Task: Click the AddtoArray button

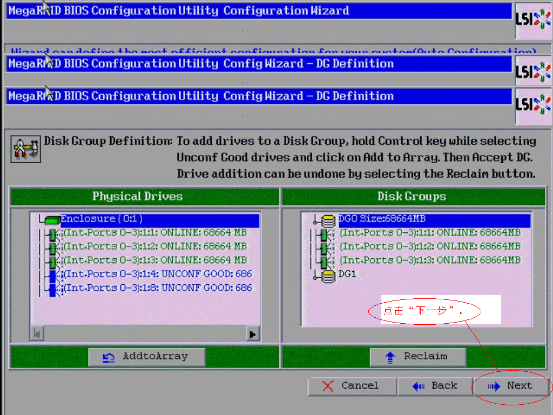Action: [147, 357]
